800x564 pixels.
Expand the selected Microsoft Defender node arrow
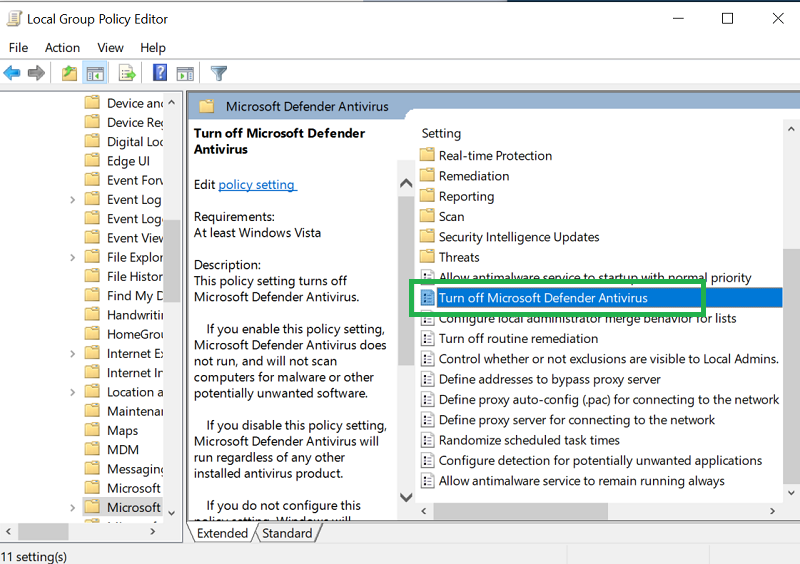point(72,507)
